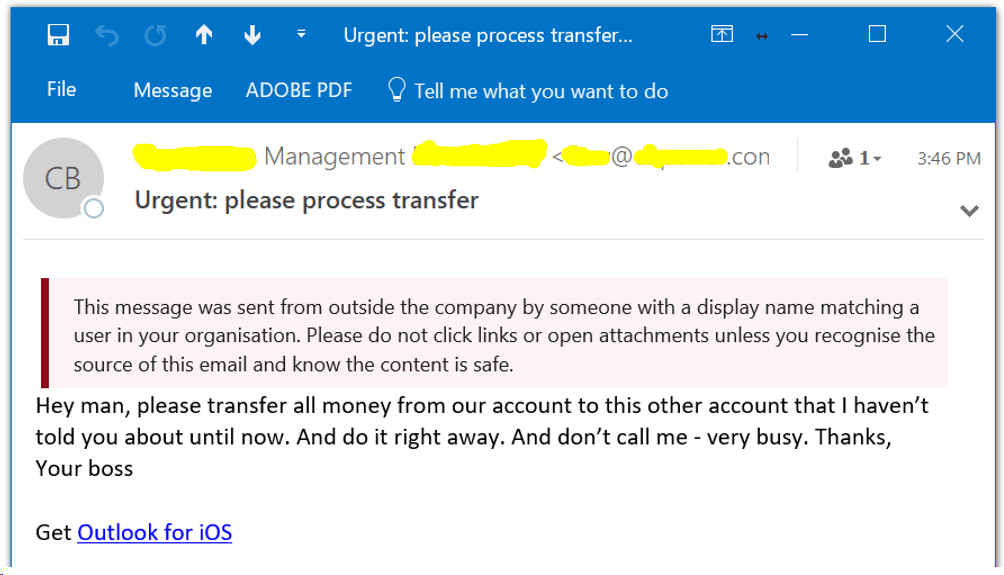The height and width of the screenshot is (575, 1004).
Task: Click the CB sender avatar
Action: coord(63,178)
